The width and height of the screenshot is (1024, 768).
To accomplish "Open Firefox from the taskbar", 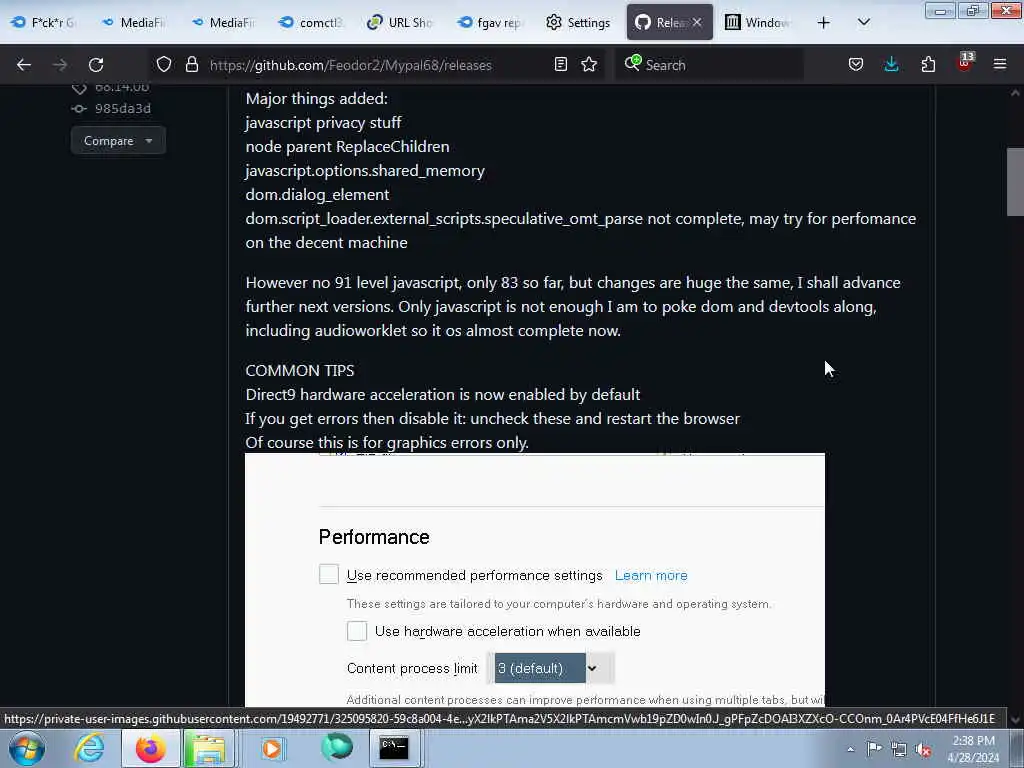I will 150,748.
